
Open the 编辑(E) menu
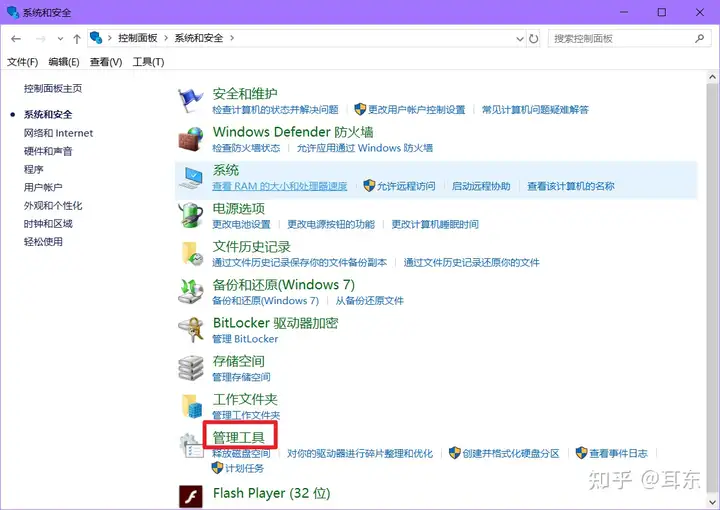[64, 62]
